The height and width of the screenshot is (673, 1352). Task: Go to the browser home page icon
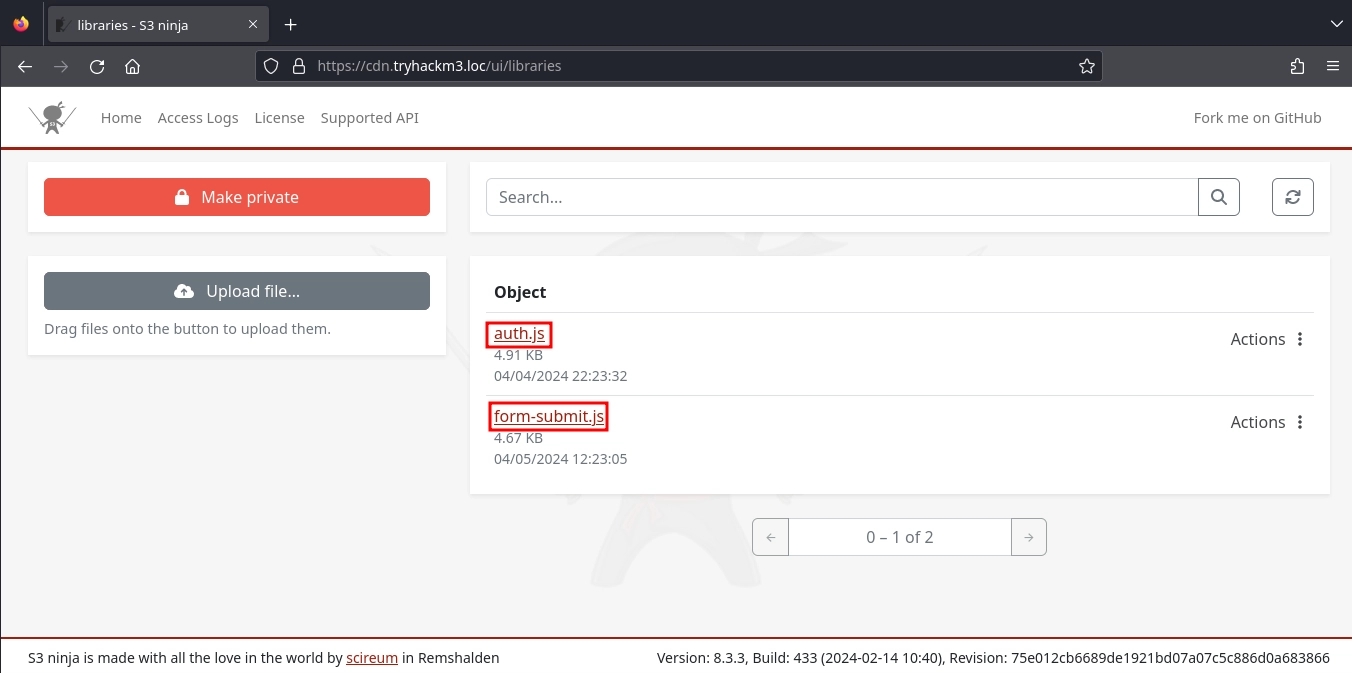click(x=132, y=66)
